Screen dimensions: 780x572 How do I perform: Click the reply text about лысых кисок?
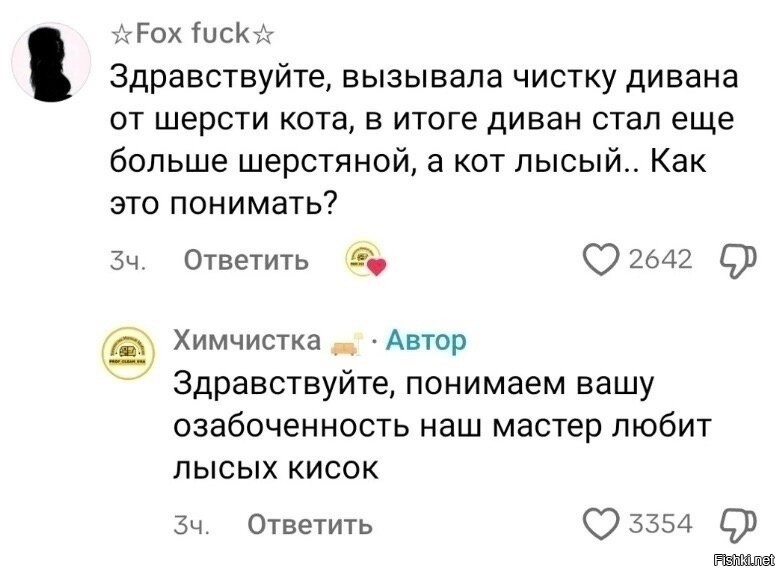[440, 426]
